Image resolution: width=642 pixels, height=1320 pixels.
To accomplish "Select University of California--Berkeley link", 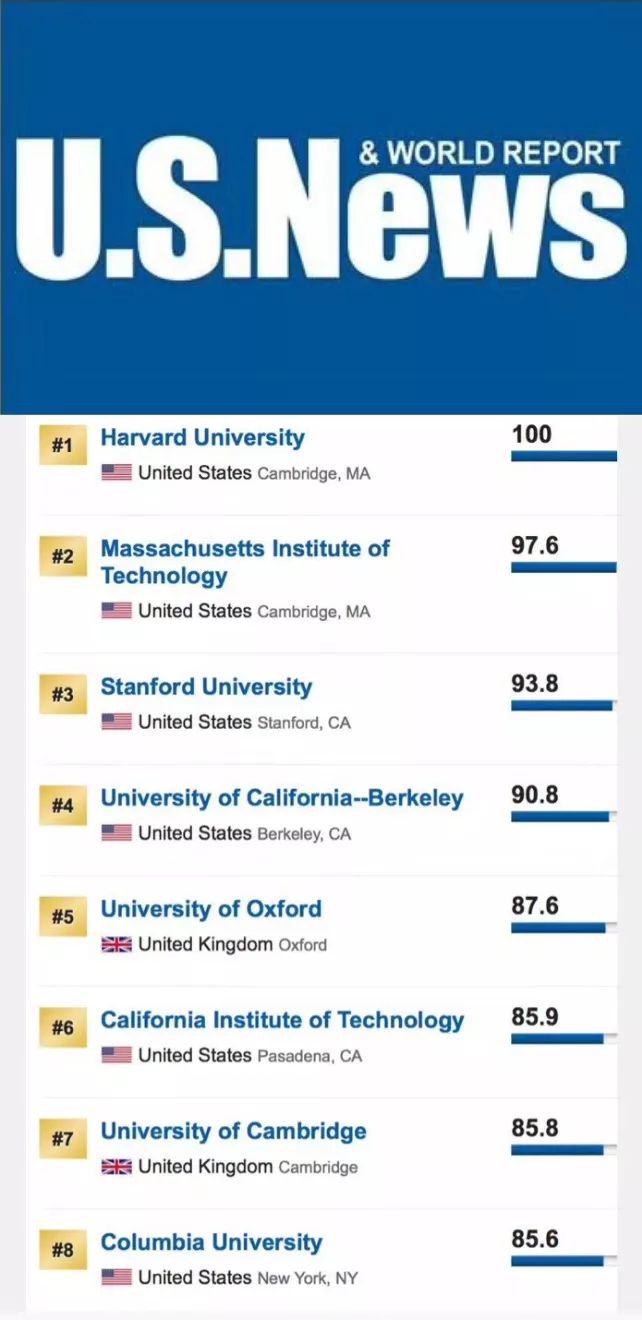I will point(282,798).
